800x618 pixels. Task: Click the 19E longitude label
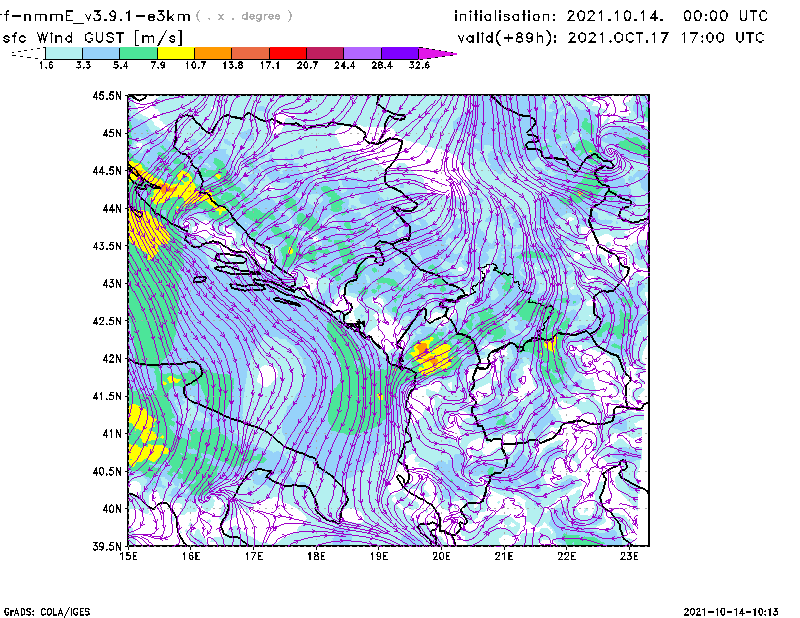379,556
